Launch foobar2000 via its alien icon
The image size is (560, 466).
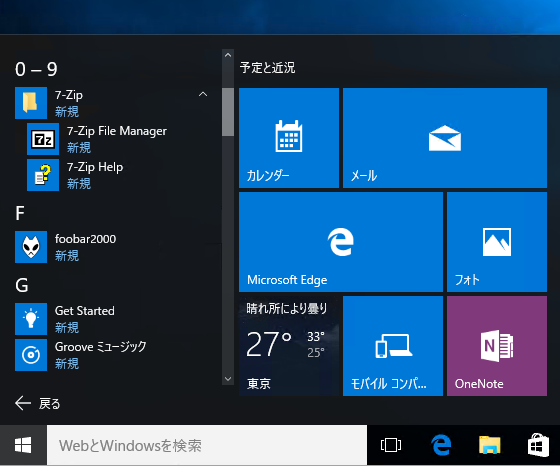coord(31,247)
